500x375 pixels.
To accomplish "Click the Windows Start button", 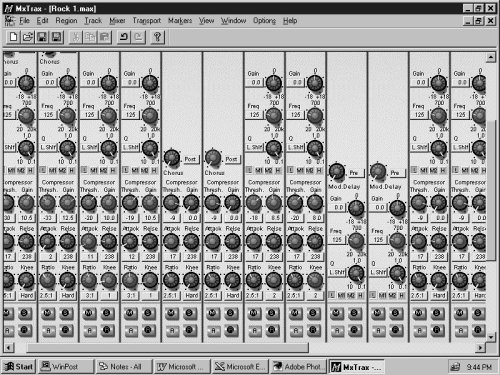I will coord(19,367).
